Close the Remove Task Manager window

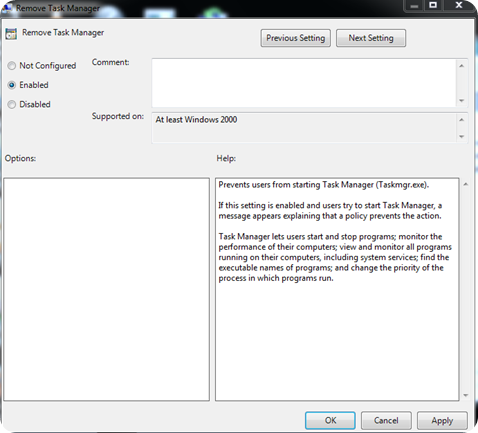click(459, 5)
